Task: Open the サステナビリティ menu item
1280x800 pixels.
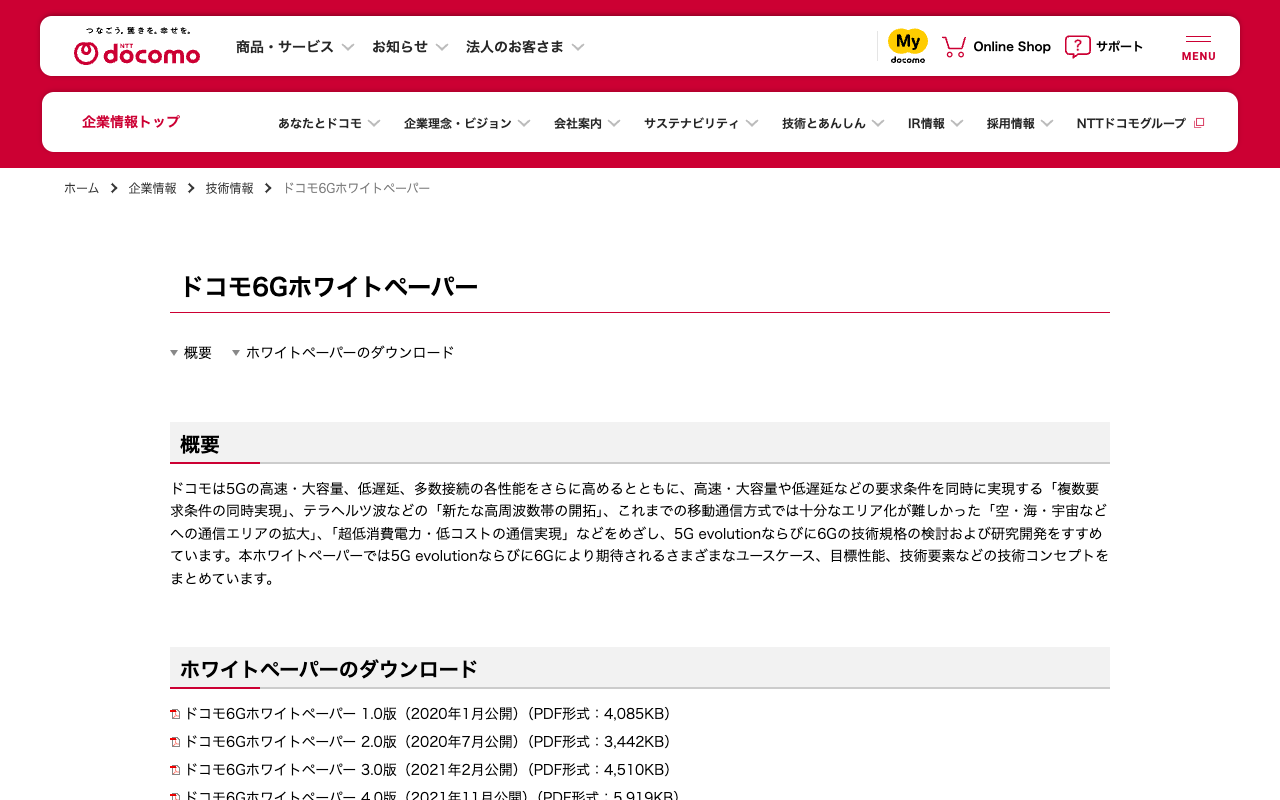Action: pyautogui.click(x=692, y=123)
